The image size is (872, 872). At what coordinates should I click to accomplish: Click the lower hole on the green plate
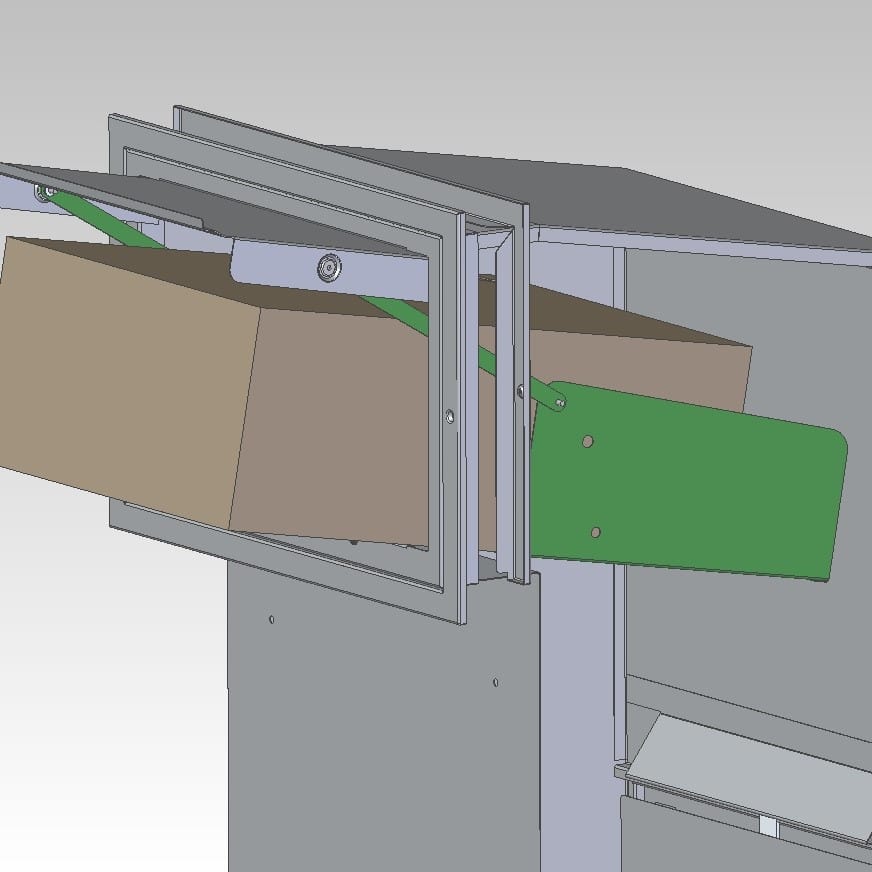(595, 531)
